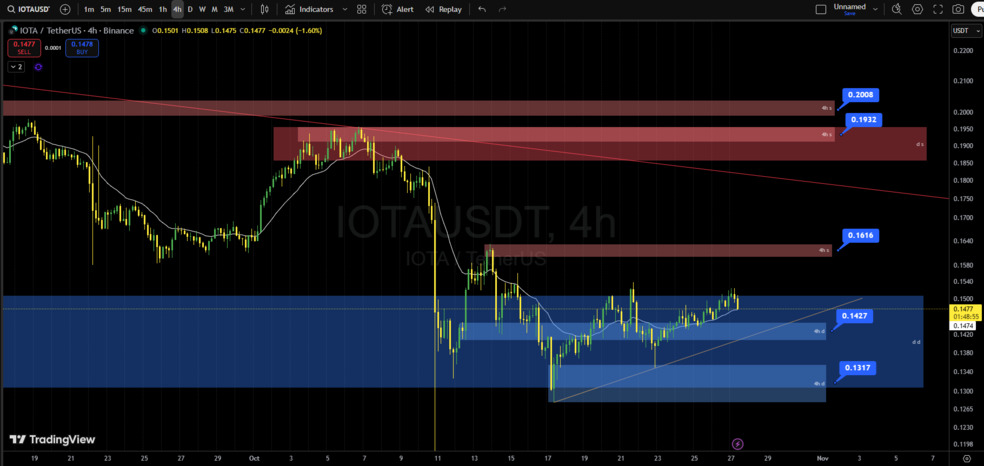Screen dimensions: 984x466
Task: Collapse the indicator legend showing 2
Action: coord(16,67)
